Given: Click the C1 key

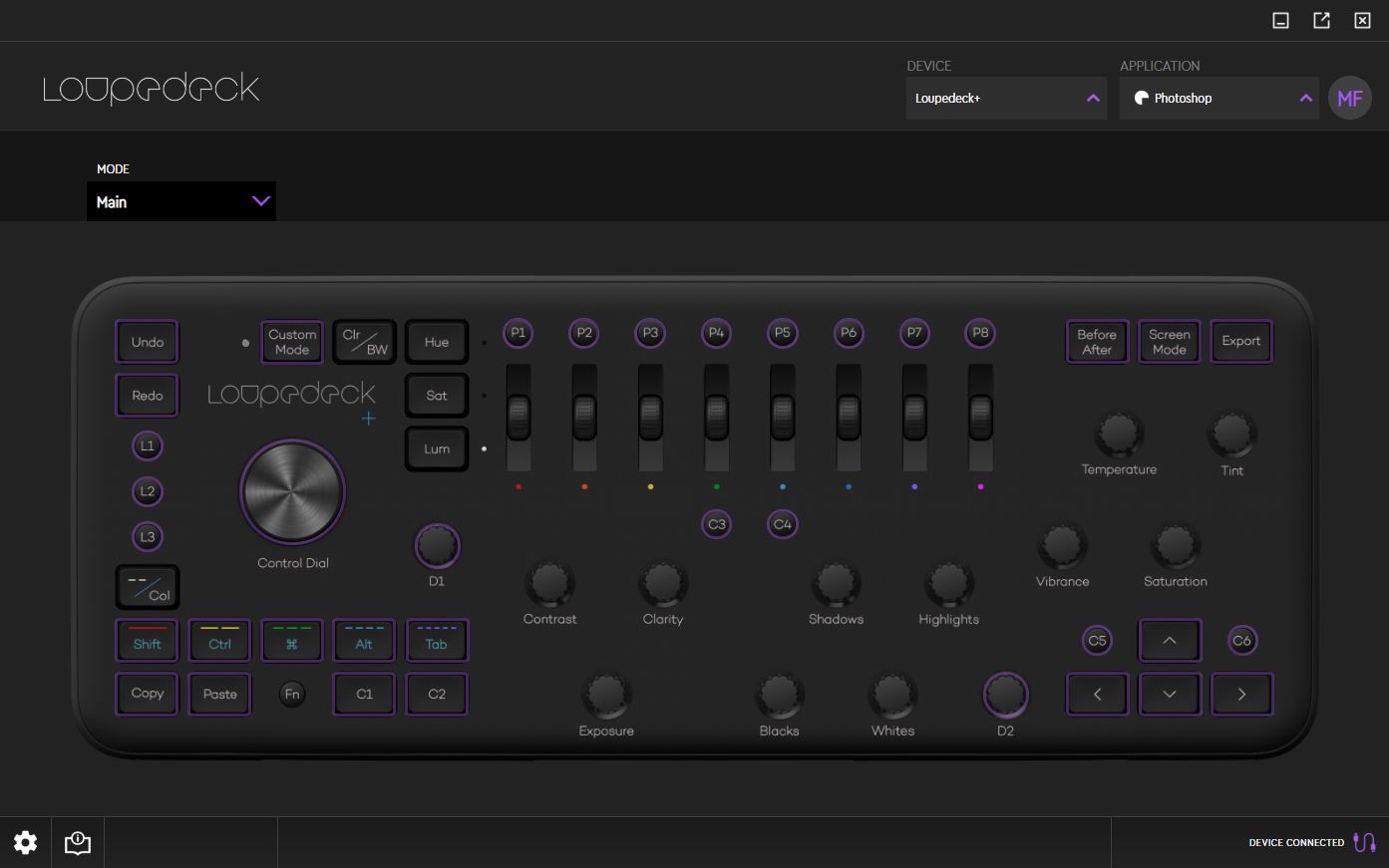Looking at the screenshot, I should (364, 694).
